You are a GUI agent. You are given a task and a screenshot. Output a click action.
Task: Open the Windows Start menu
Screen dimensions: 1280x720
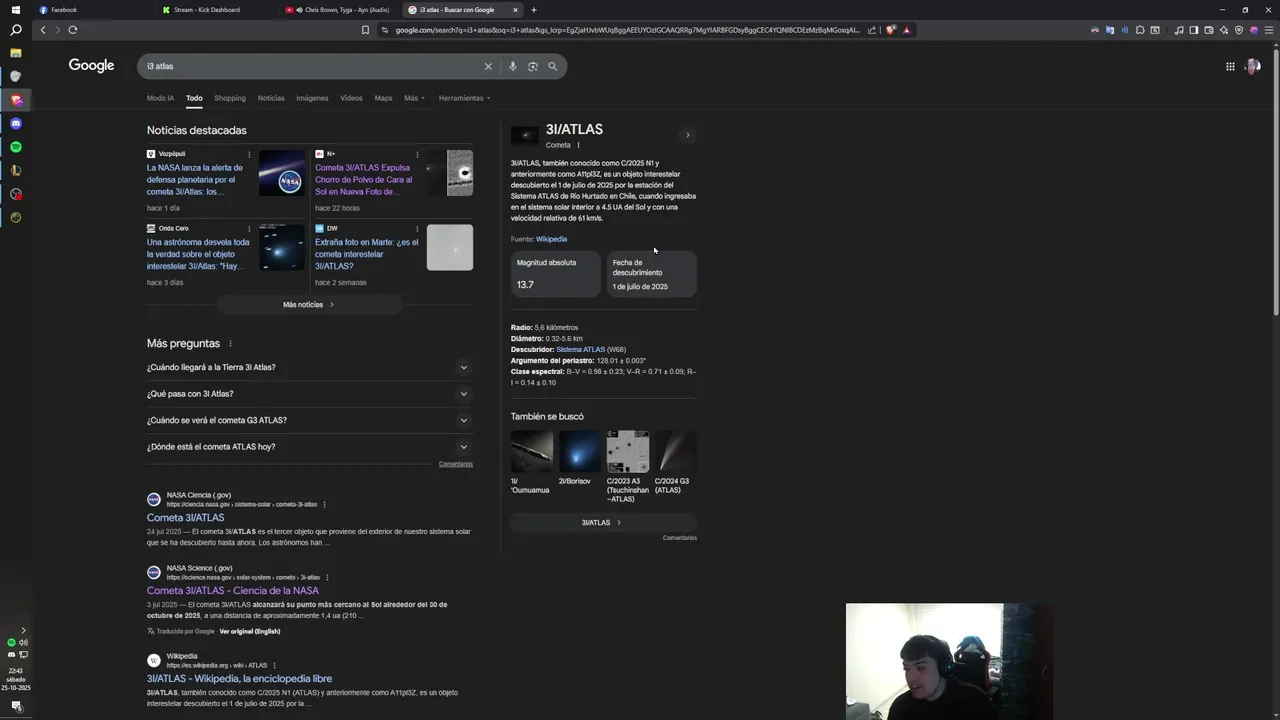coord(16,10)
